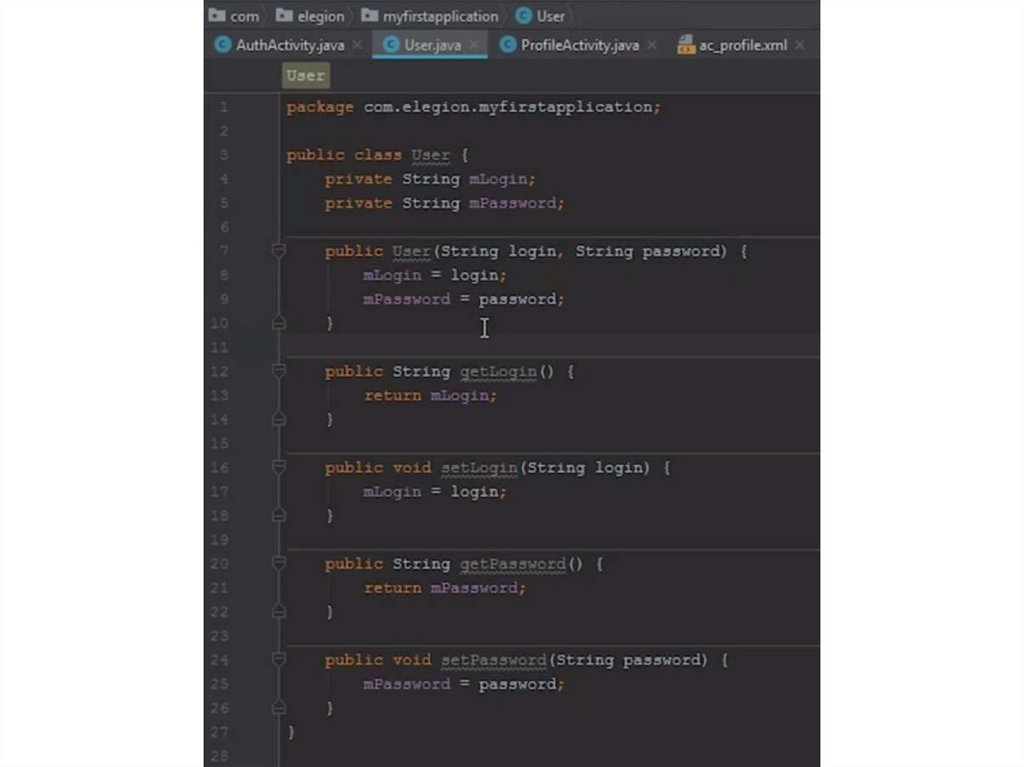Open the ProfileActivity.java tab

[x=579, y=45]
